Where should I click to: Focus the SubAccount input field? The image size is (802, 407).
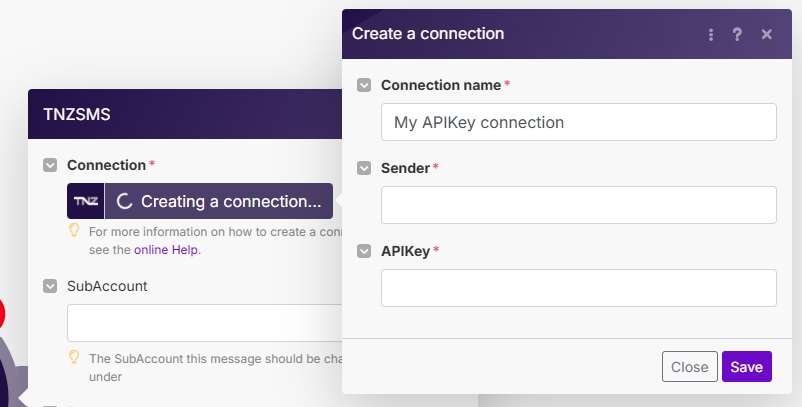click(x=205, y=323)
